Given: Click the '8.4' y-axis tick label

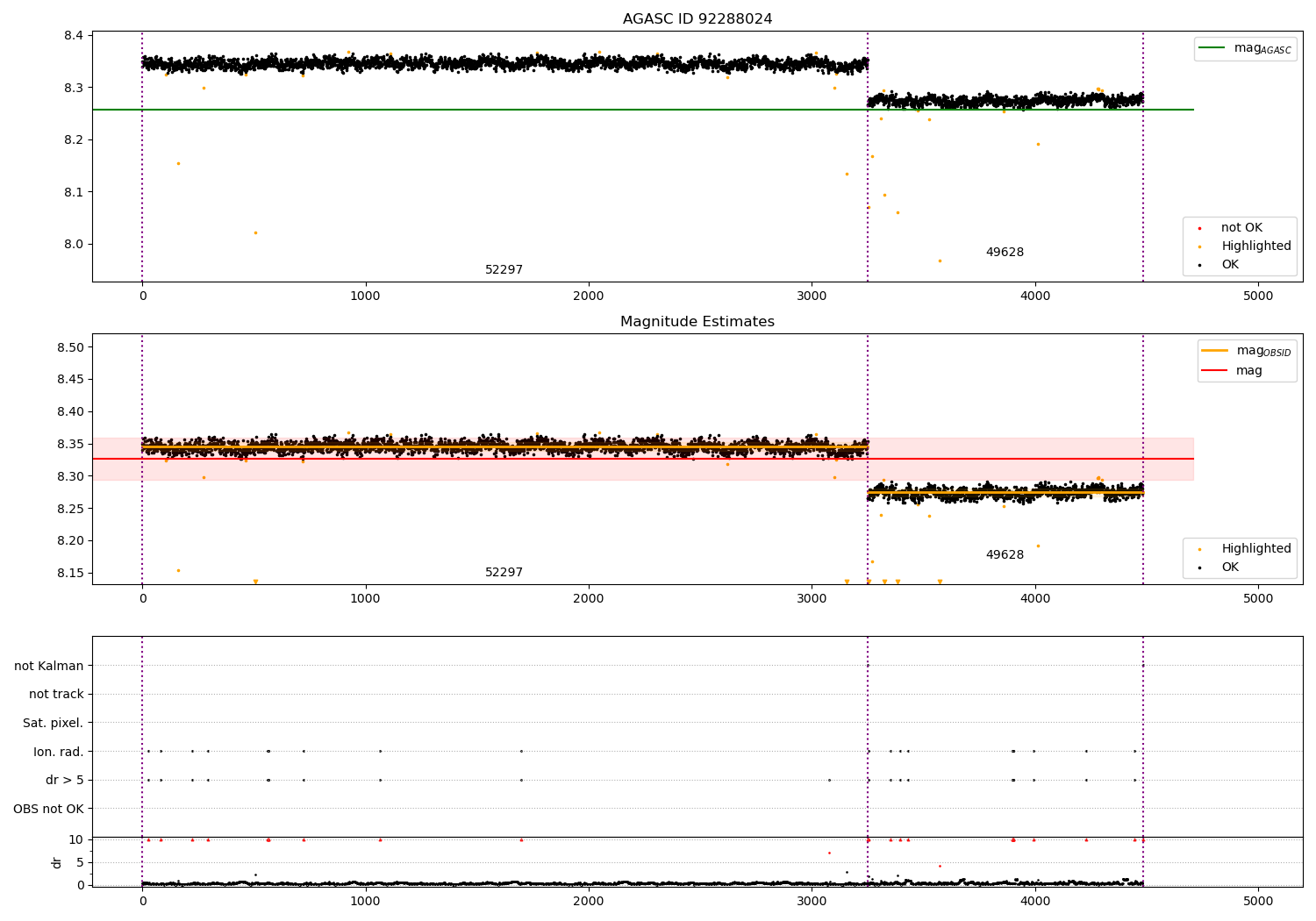Looking at the screenshot, I should tap(74, 36).
